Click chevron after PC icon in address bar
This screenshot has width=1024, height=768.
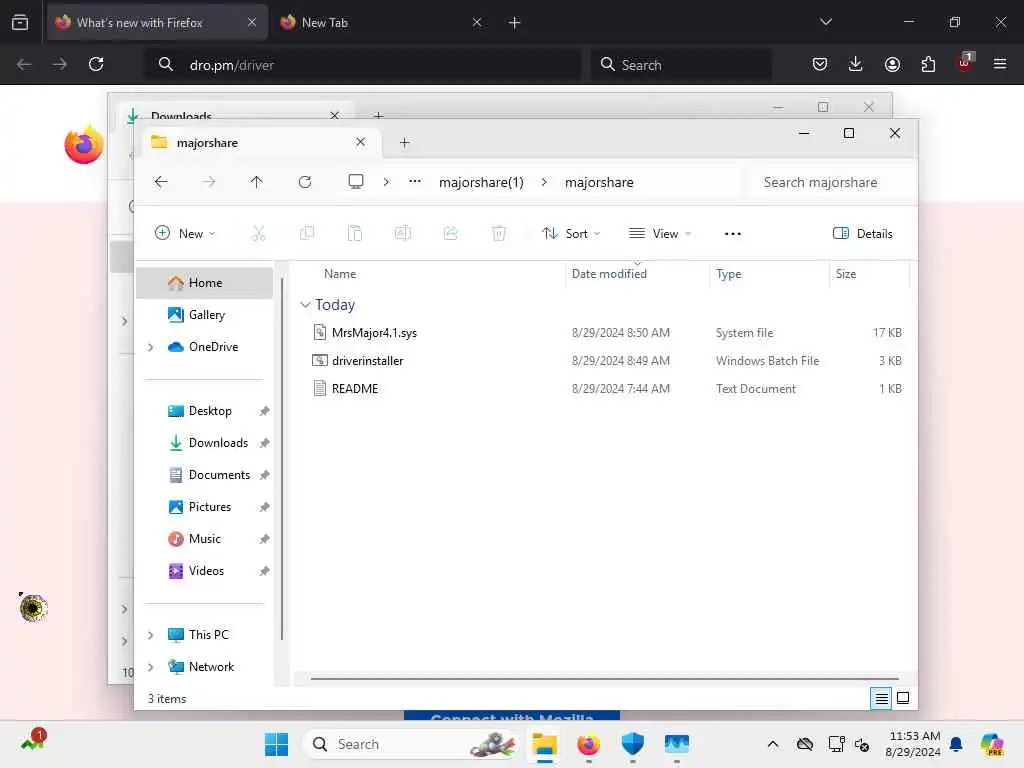click(386, 182)
